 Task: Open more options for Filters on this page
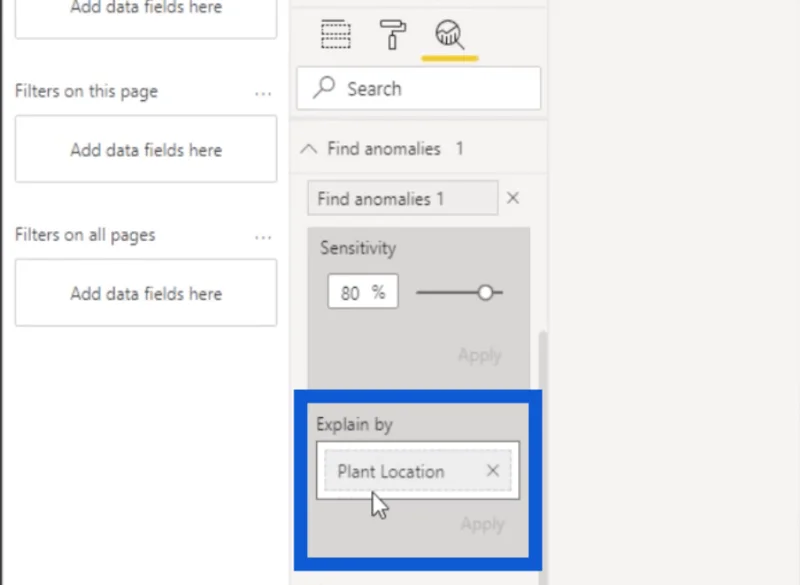point(263,94)
